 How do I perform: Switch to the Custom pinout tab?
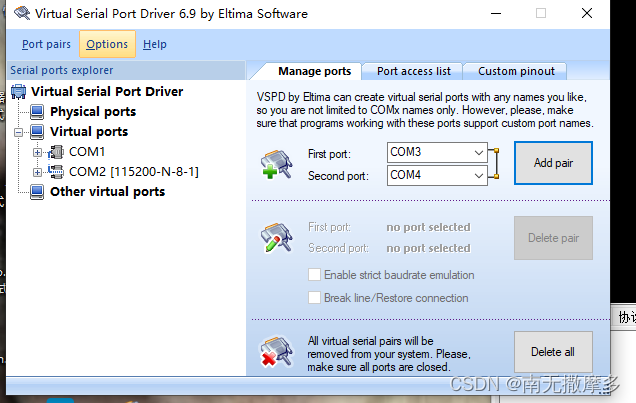tap(516, 71)
